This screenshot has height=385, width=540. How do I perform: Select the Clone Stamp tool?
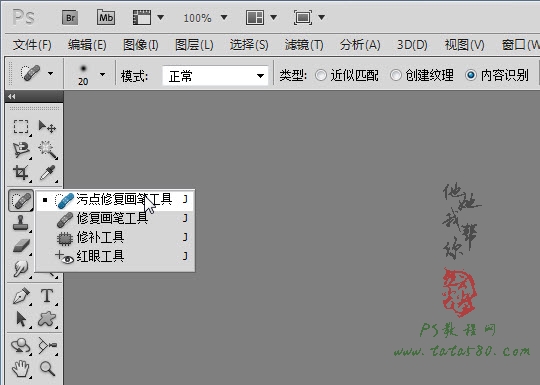[x=20, y=223]
